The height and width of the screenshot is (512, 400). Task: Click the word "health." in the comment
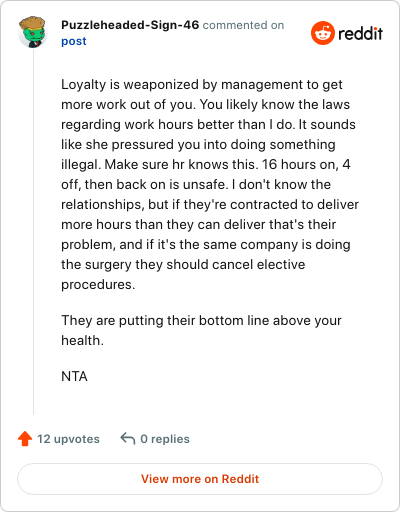[x=82, y=341]
